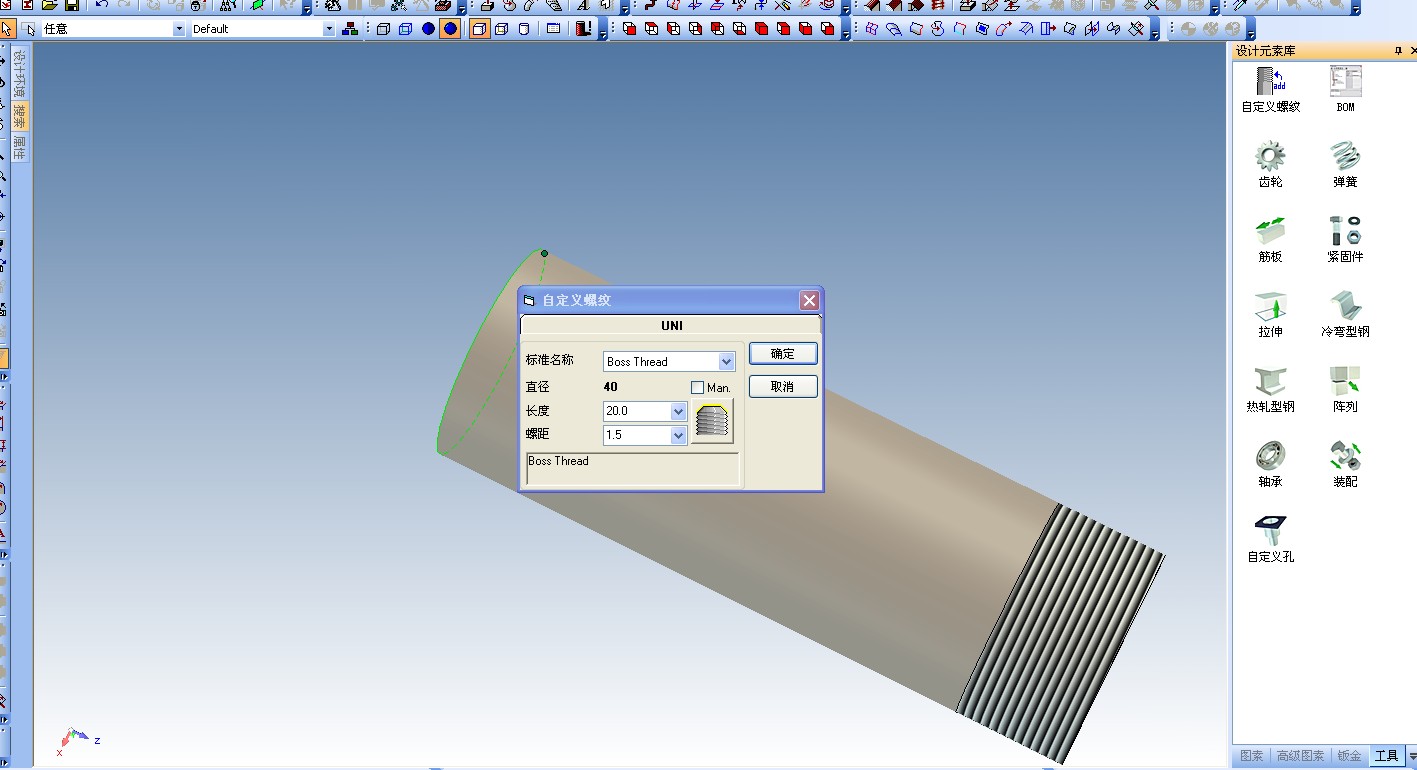This screenshot has height=770, width=1417.
Task: Select the threaded end of the cylinder
Action: tap(1060, 635)
